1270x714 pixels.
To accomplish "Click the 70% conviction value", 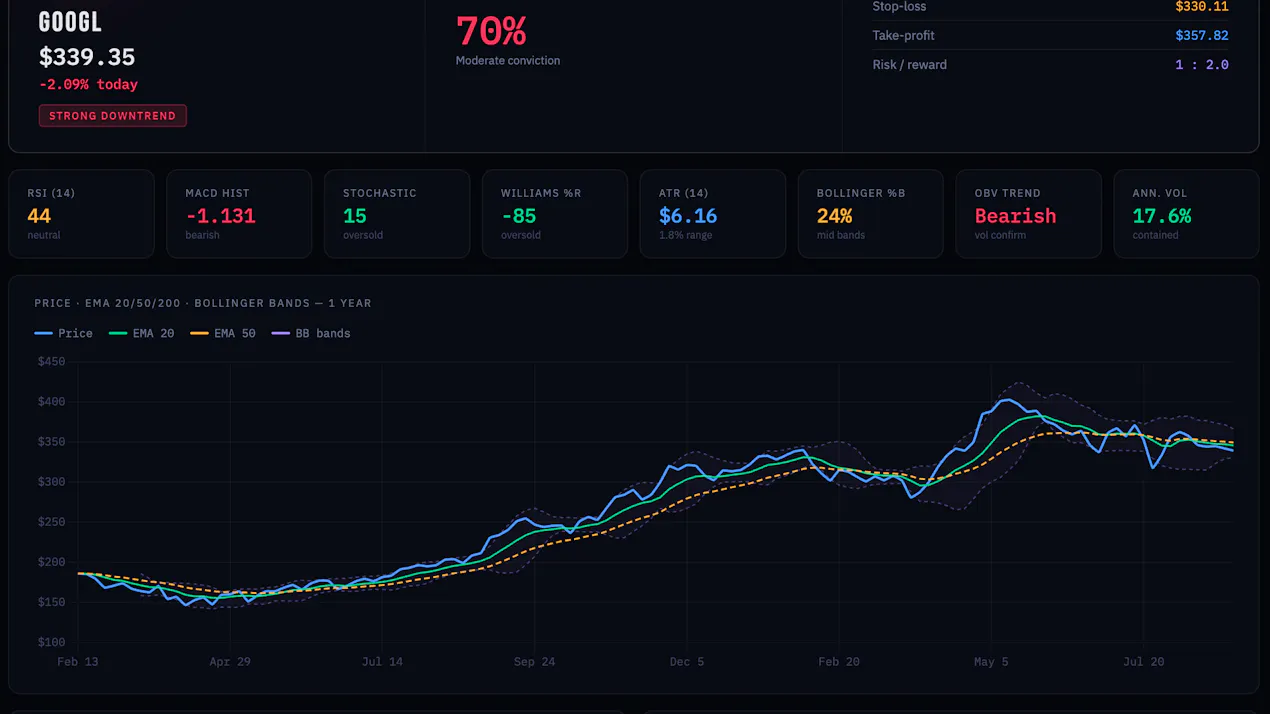I will coord(491,31).
